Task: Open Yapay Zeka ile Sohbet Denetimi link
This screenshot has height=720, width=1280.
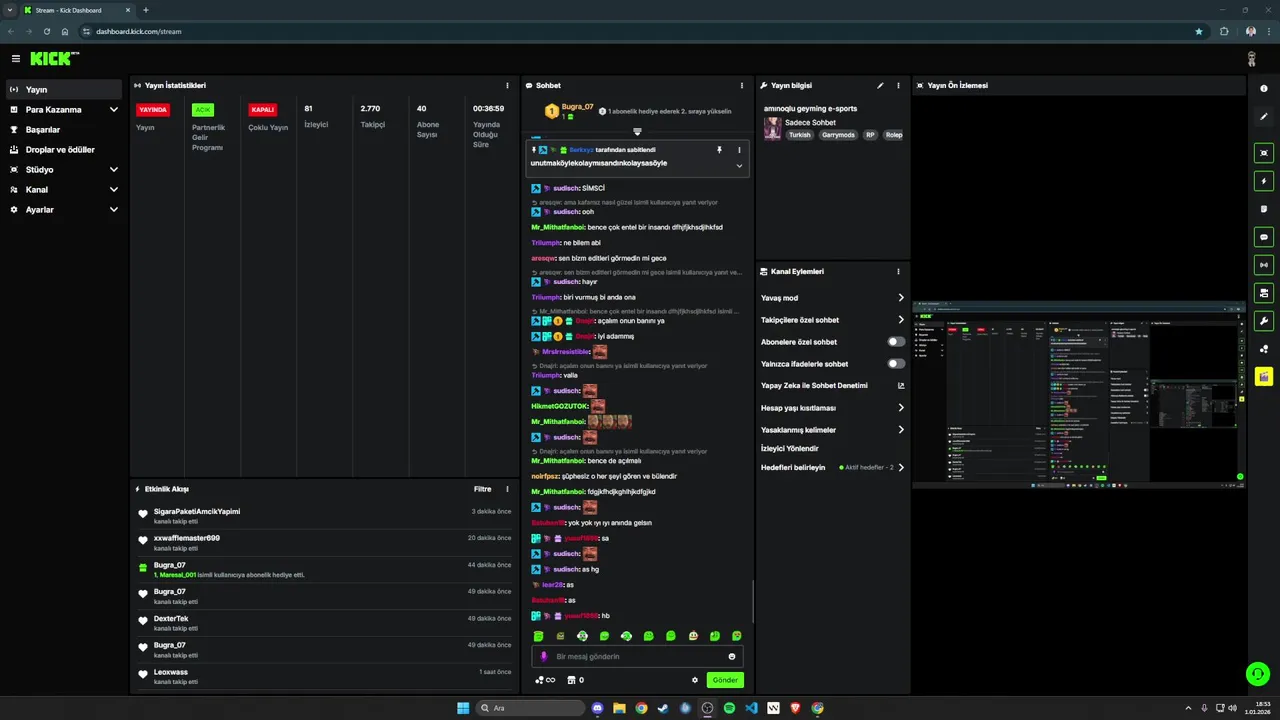Action: 832,386
